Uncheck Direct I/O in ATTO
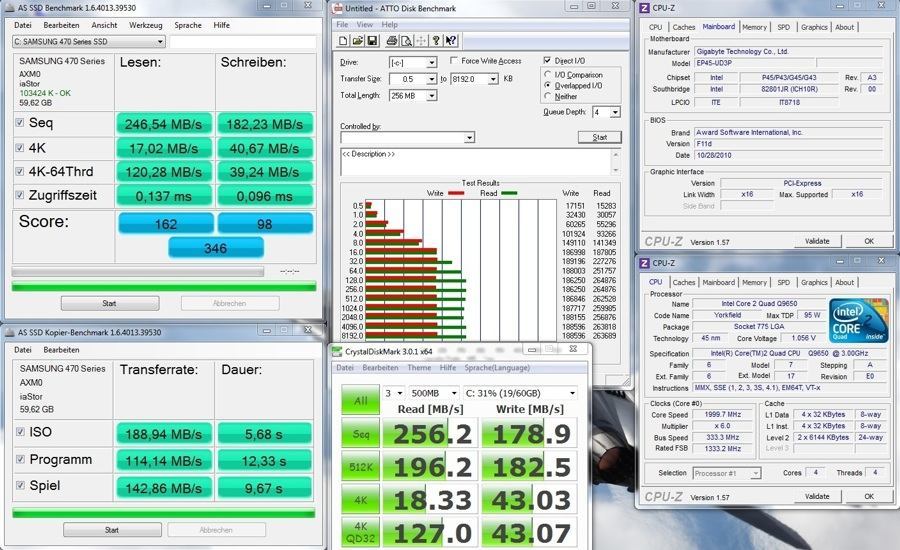900x550 pixels. 547,60
